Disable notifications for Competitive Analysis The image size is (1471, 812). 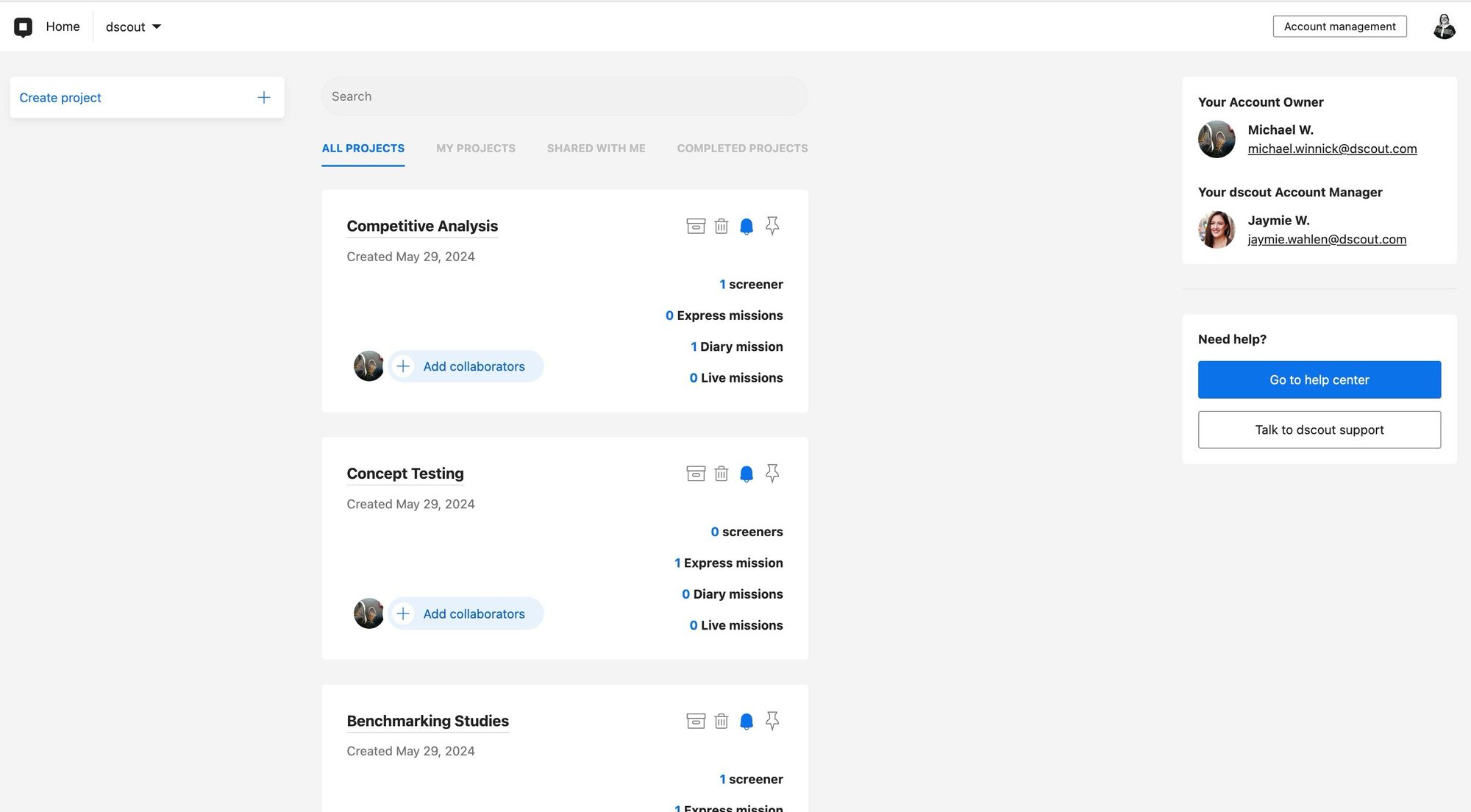tap(747, 226)
